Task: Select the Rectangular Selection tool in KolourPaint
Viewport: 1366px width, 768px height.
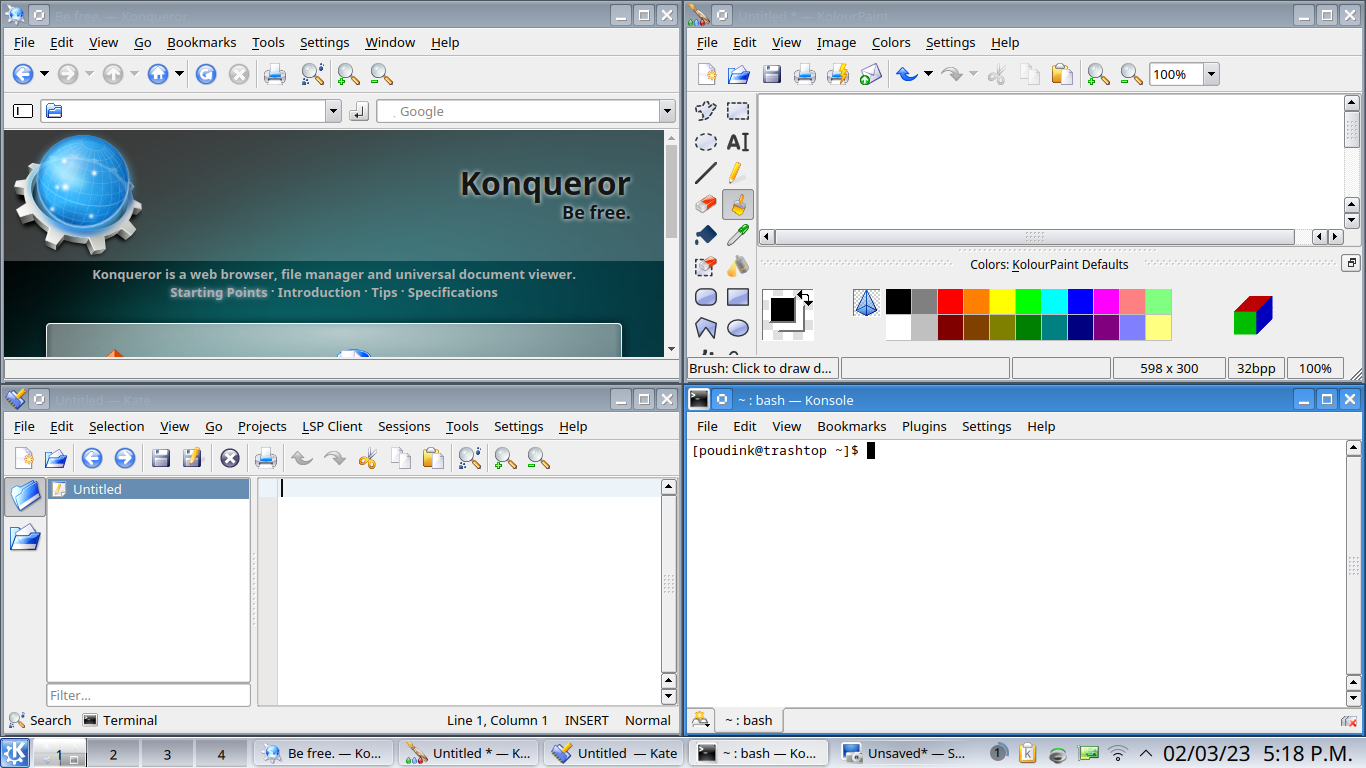Action: [738, 111]
